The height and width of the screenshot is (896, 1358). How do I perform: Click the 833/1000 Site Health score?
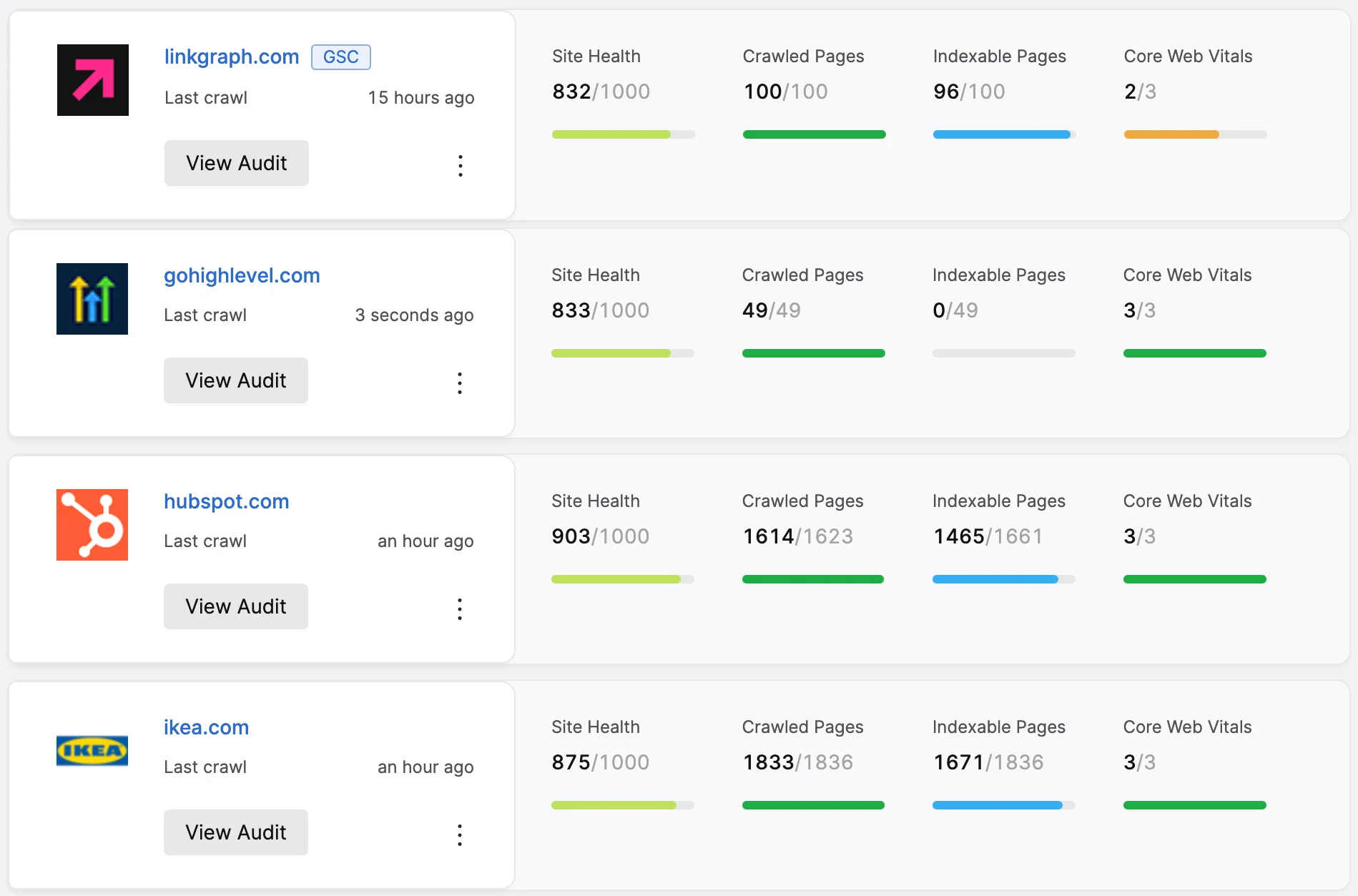(x=601, y=310)
